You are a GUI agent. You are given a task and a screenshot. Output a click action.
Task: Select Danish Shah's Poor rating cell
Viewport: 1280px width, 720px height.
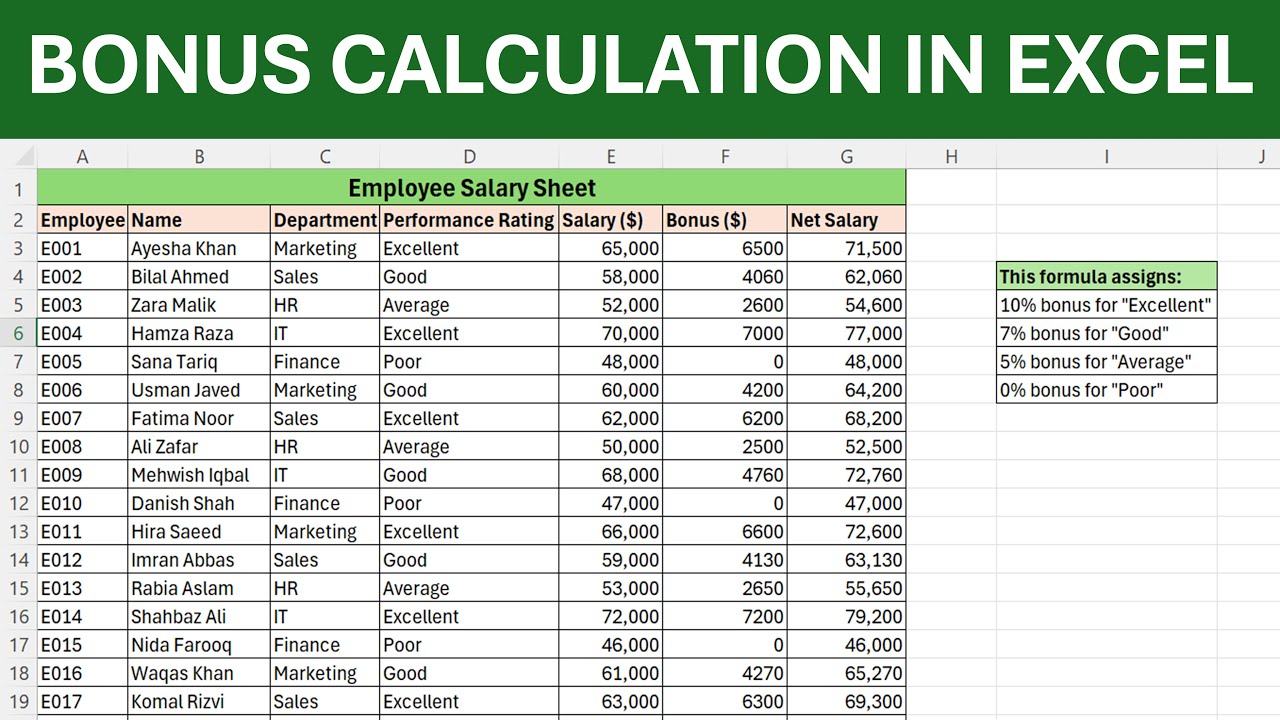pyautogui.click(x=469, y=503)
